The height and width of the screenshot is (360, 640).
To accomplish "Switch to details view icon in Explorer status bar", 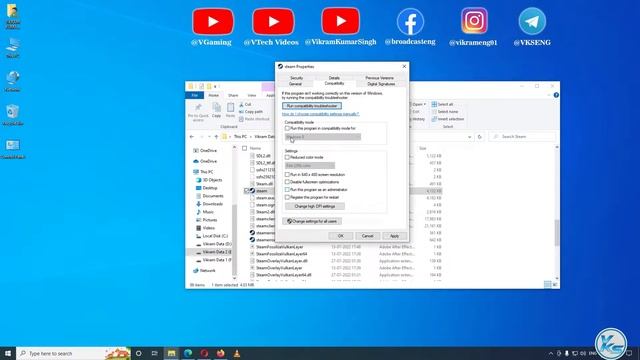I will pos(547,284).
